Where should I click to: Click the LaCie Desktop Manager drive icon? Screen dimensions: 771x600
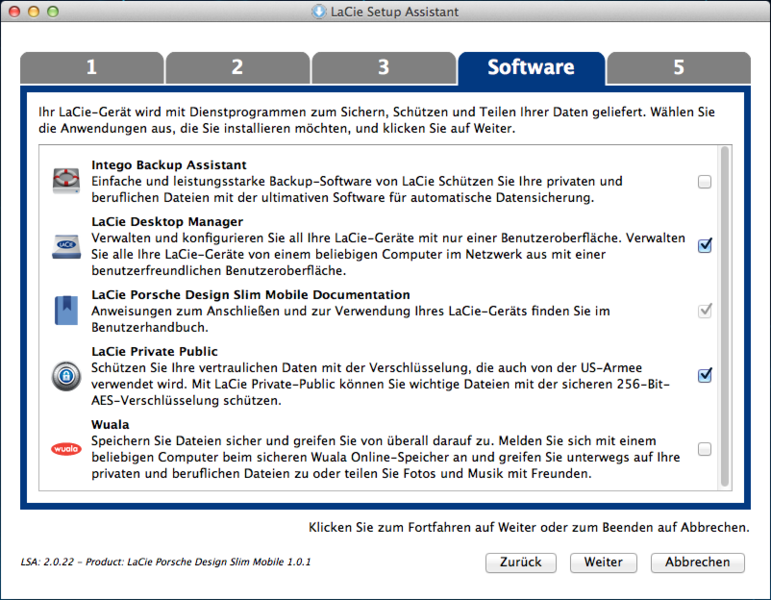pos(66,246)
